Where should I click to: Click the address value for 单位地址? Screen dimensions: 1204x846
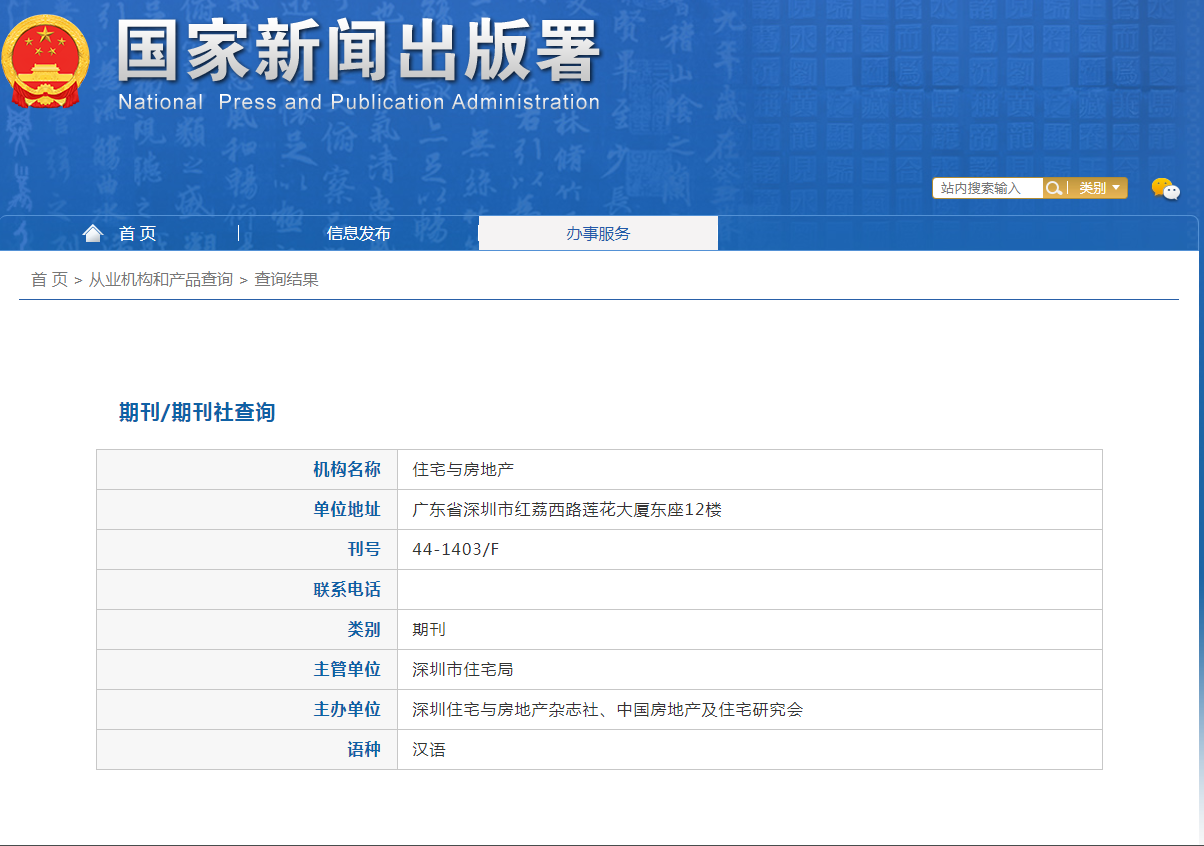pyautogui.click(x=567, y=510)
